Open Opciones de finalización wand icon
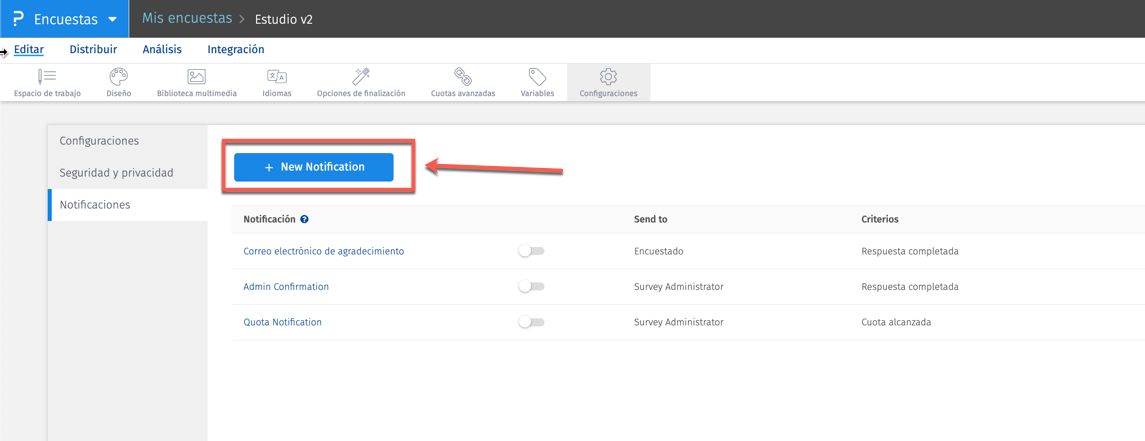 361,77
